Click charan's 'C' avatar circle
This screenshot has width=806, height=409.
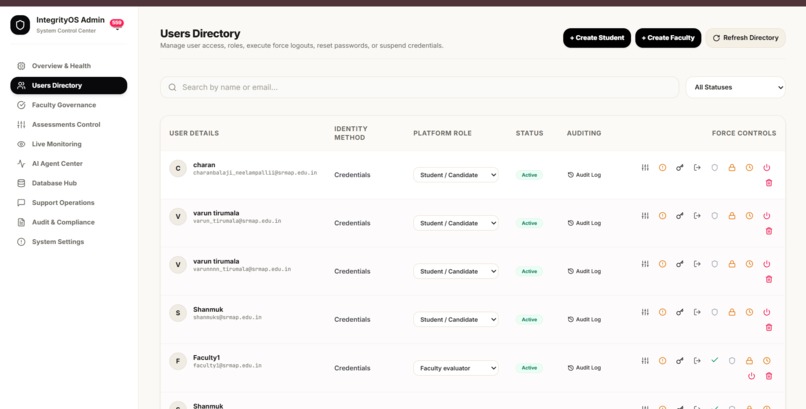click(178, 168)
